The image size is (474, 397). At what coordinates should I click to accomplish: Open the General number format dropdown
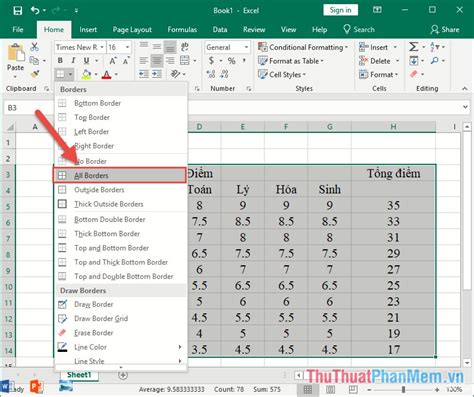[x=246, y=47]
